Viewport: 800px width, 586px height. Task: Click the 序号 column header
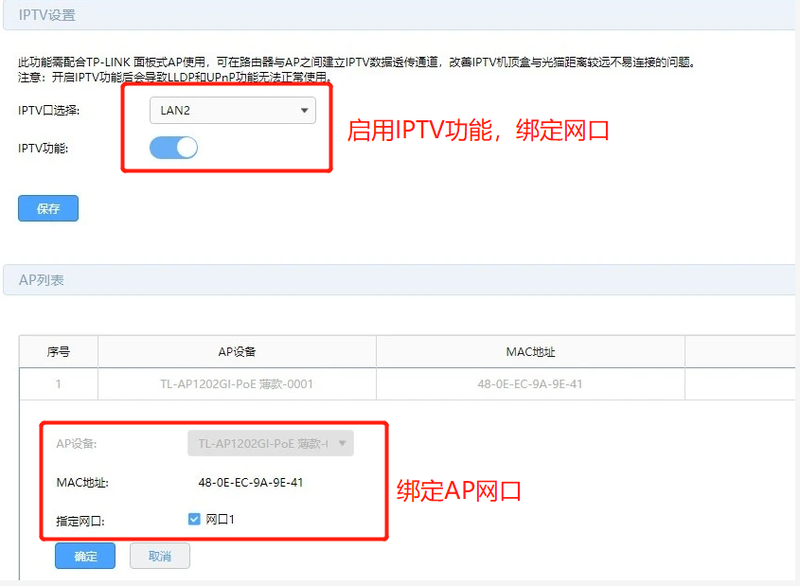[57, 351]
